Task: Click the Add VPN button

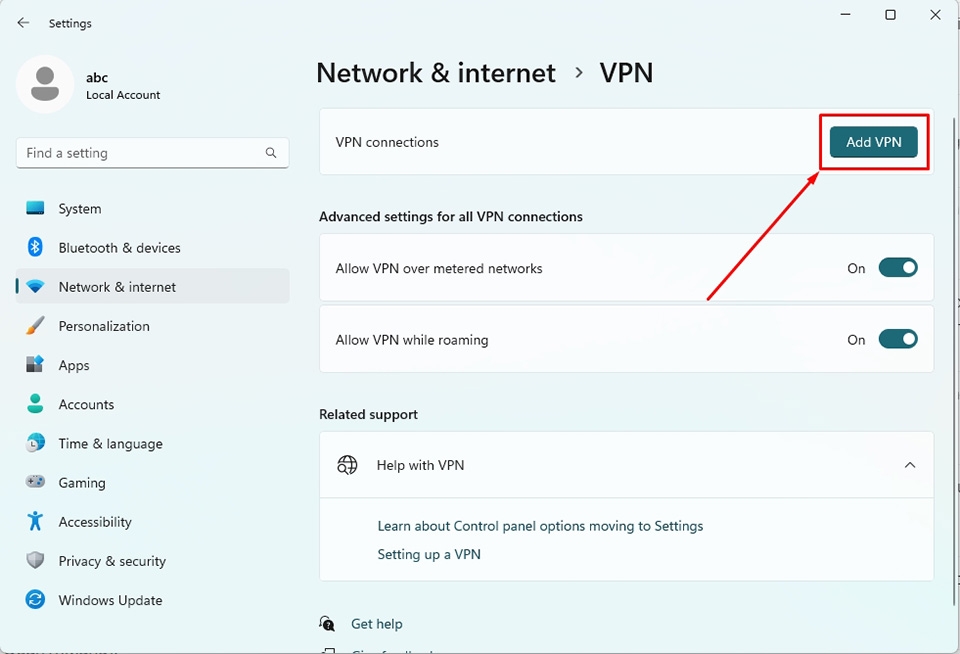Action: click(x=873, y=142)
